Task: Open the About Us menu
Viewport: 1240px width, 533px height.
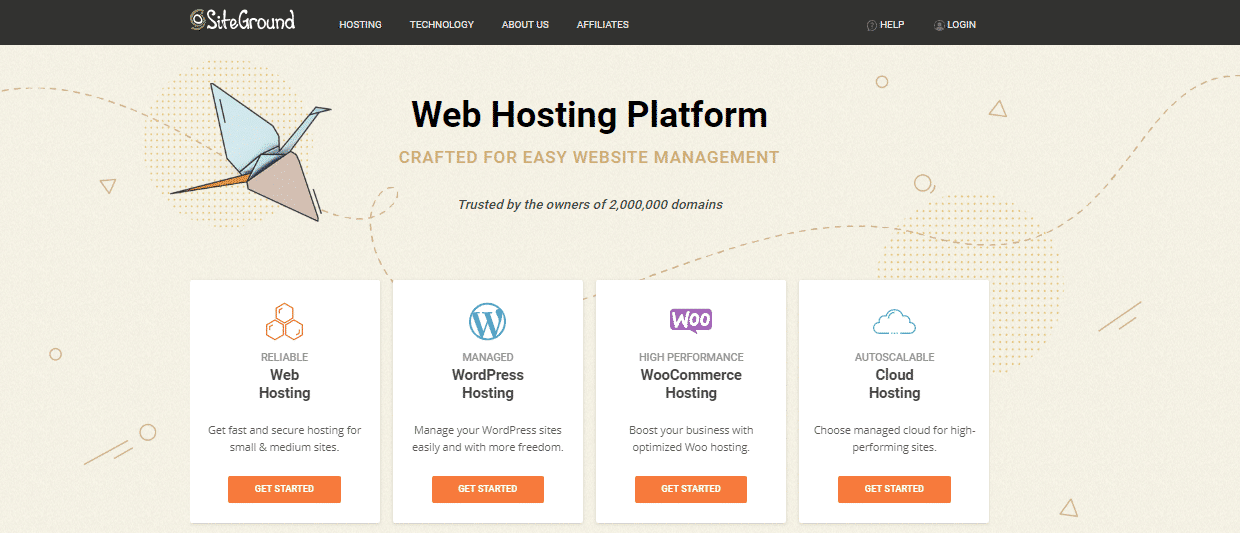Action: point(525,25)
